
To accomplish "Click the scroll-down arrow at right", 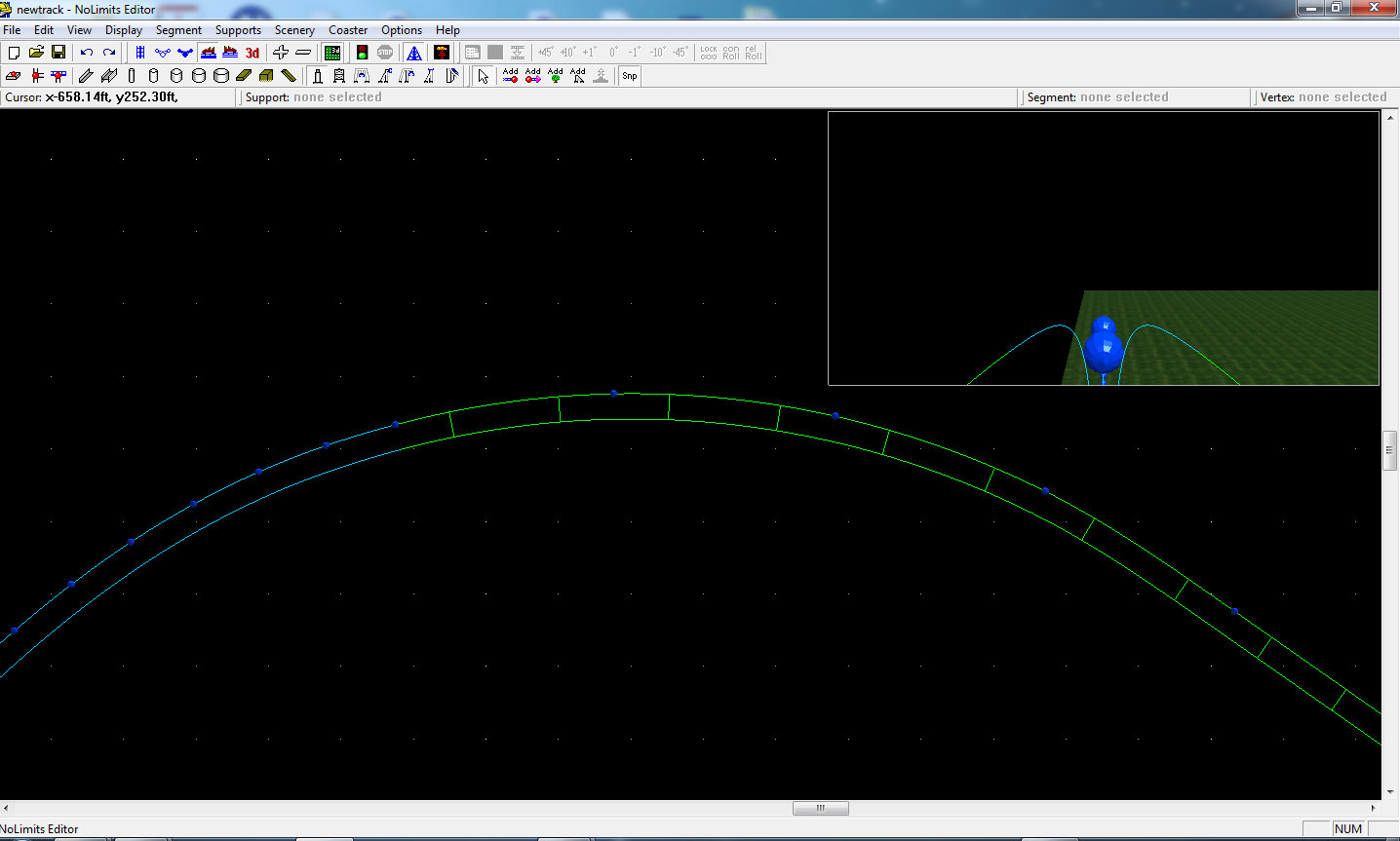I will (x=1390, y=792).
